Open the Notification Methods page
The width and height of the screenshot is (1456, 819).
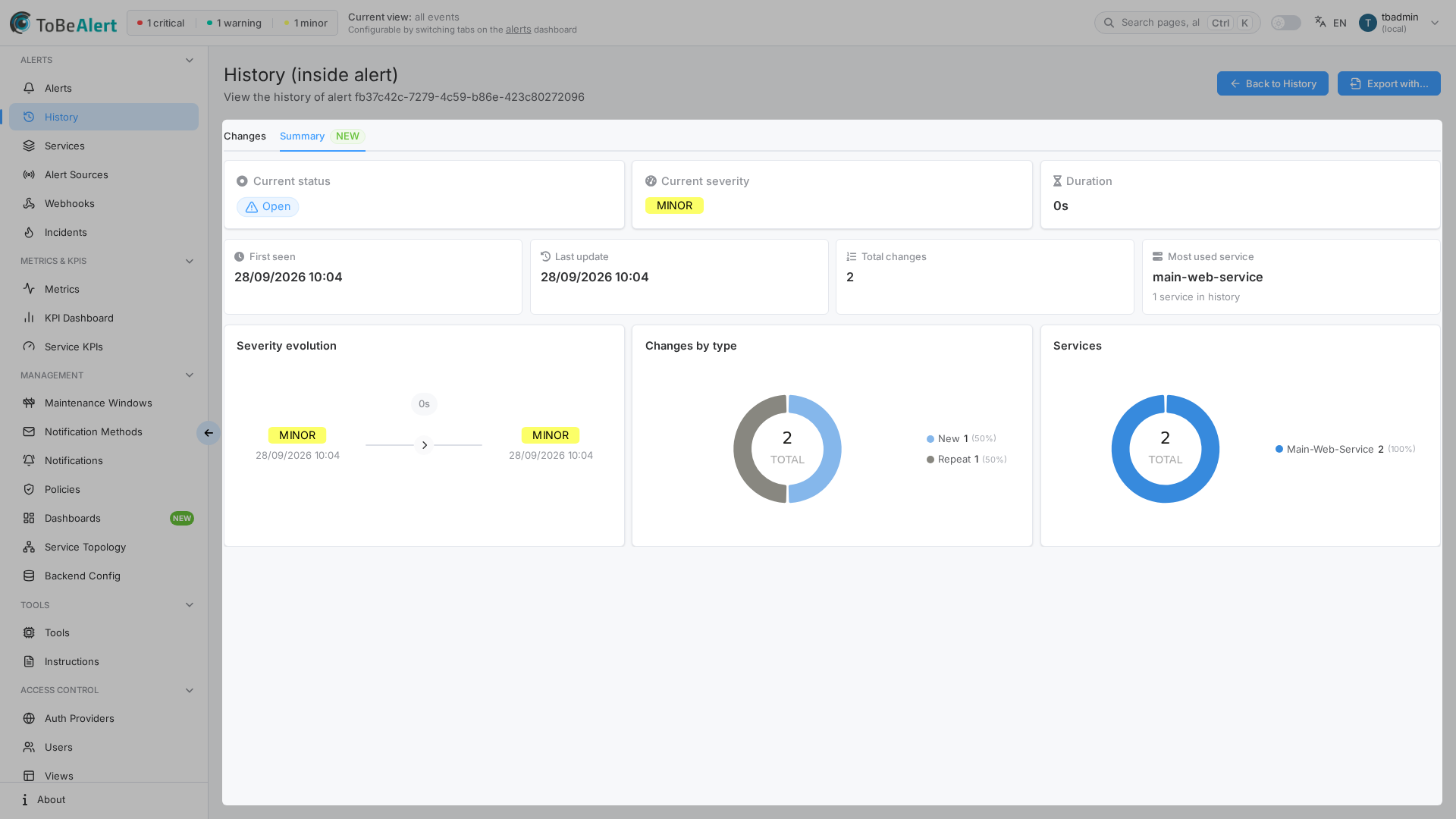104,431
